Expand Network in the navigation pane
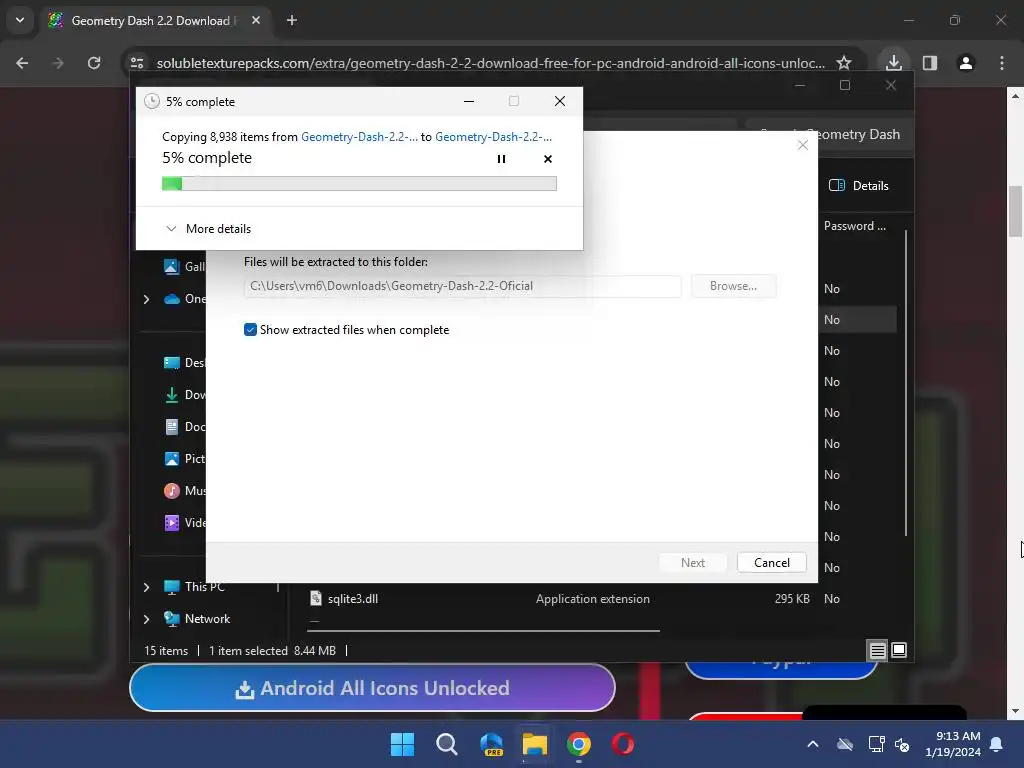 click(146, 618)
